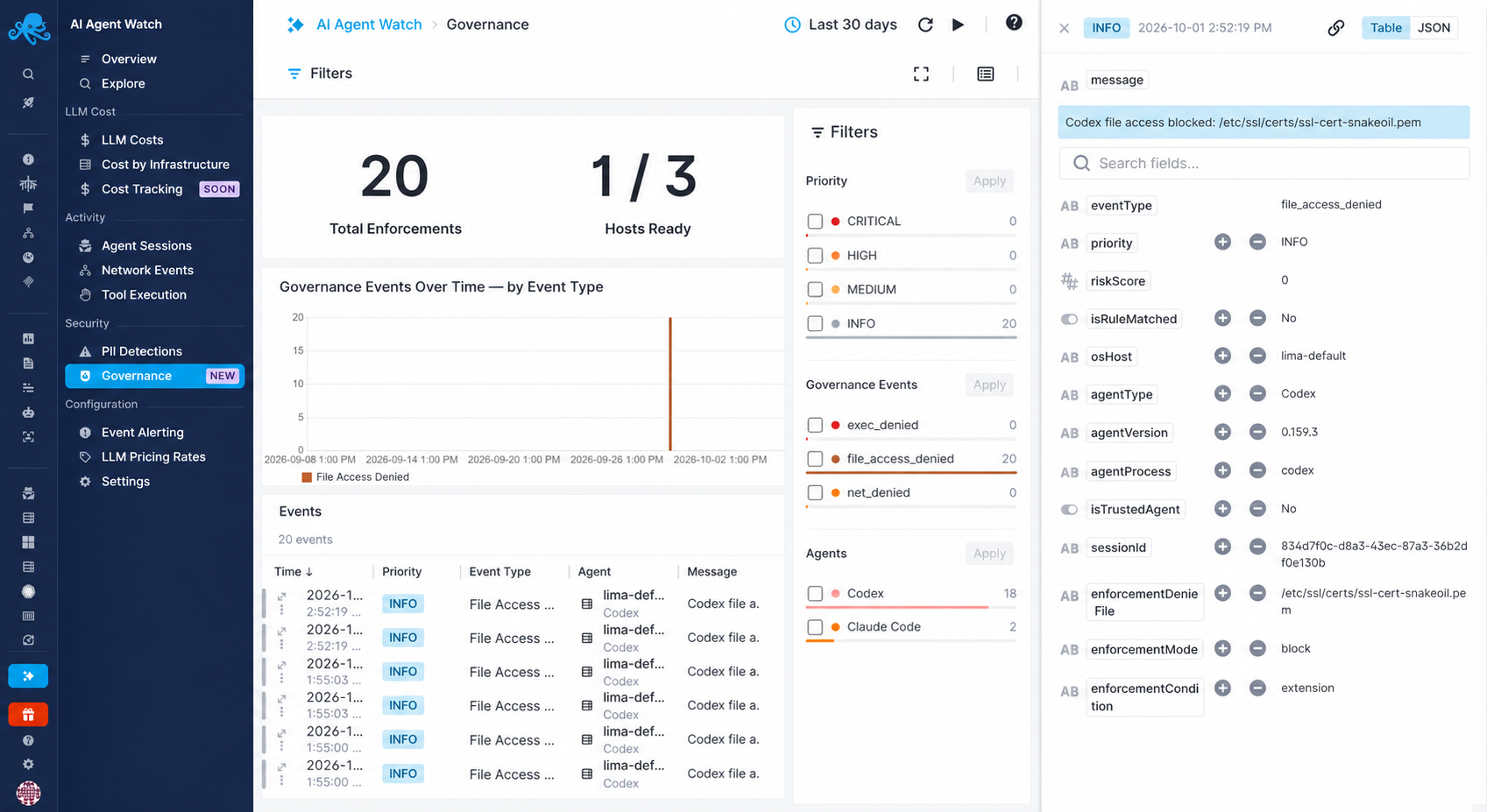Go to Agent Sessions in sidebar
This screenshot has width=1487, height=812.
146,246
